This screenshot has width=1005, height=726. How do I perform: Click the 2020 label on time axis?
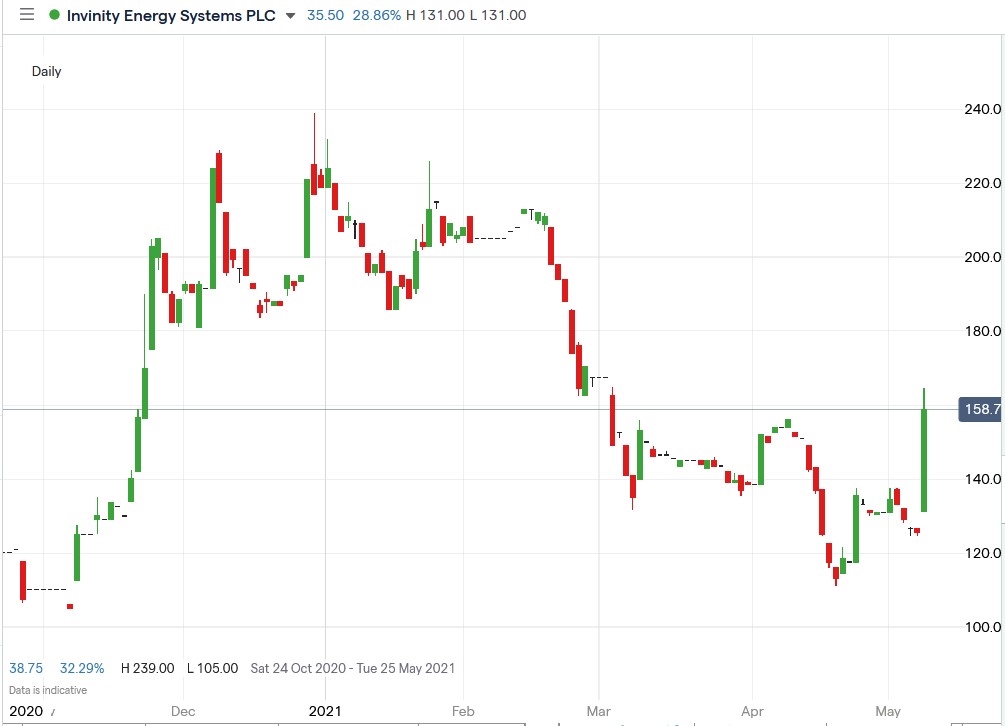26,711
